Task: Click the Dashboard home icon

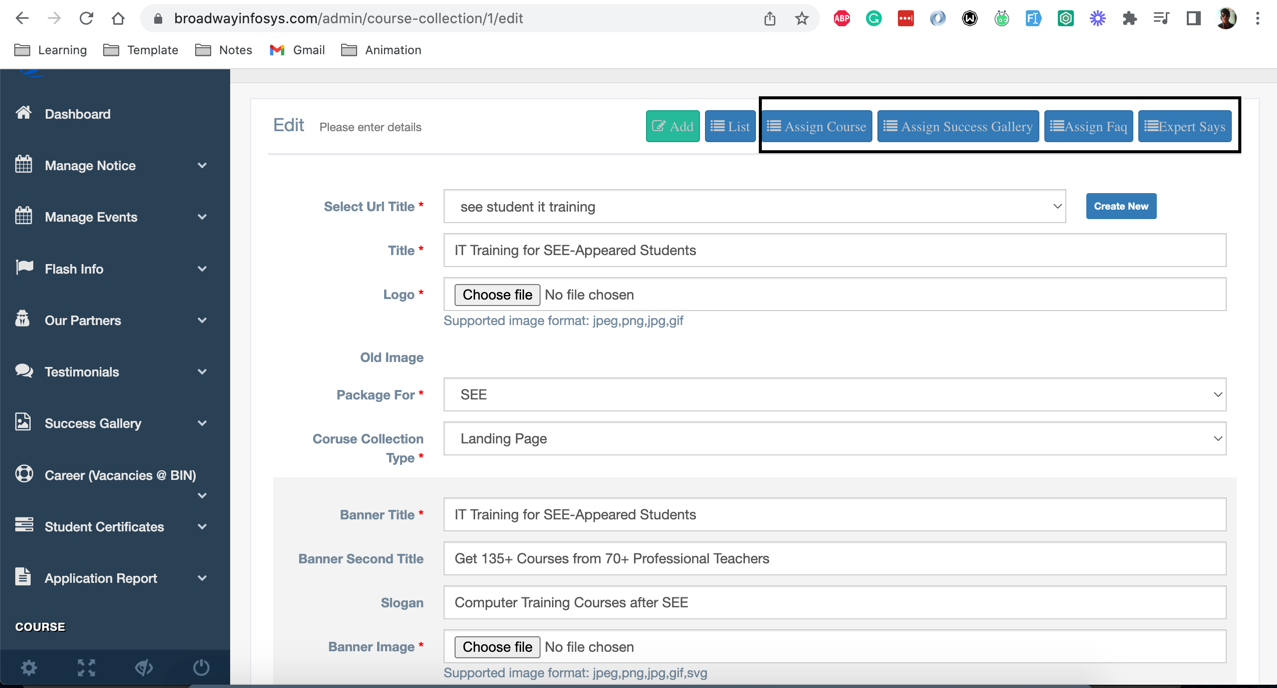Action: coord(24,113)
